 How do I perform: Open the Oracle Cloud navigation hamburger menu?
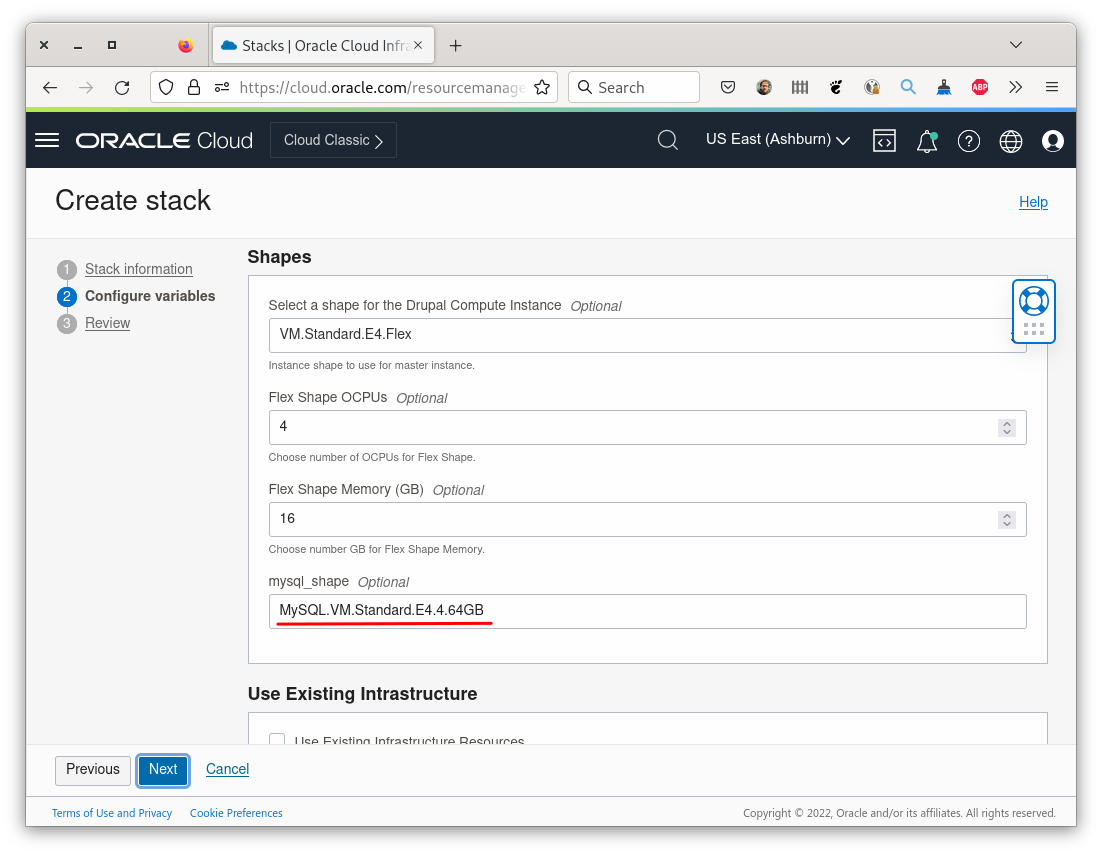[x=46, y=140]
